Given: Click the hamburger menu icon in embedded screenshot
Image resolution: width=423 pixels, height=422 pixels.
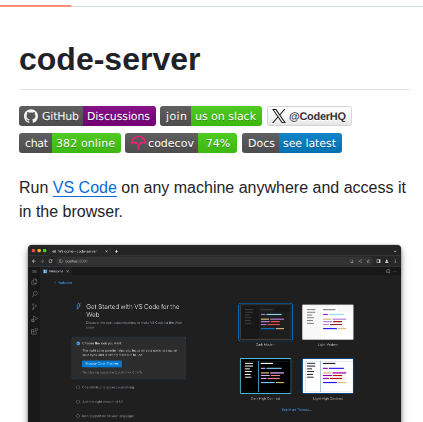Looking at the screenshot, I should tap(34, 271).
